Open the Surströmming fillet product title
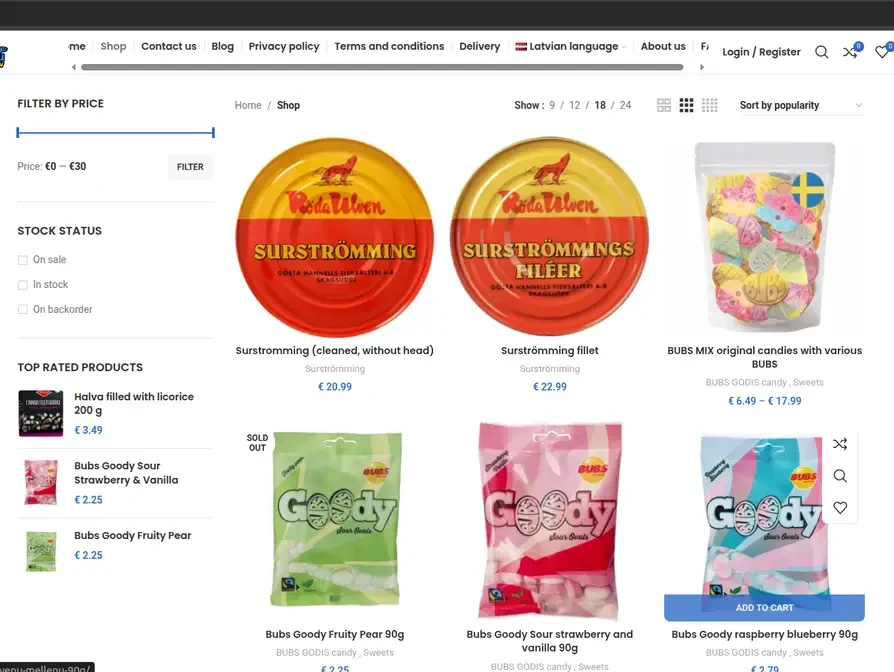894x672 pixels. point(550,351)
